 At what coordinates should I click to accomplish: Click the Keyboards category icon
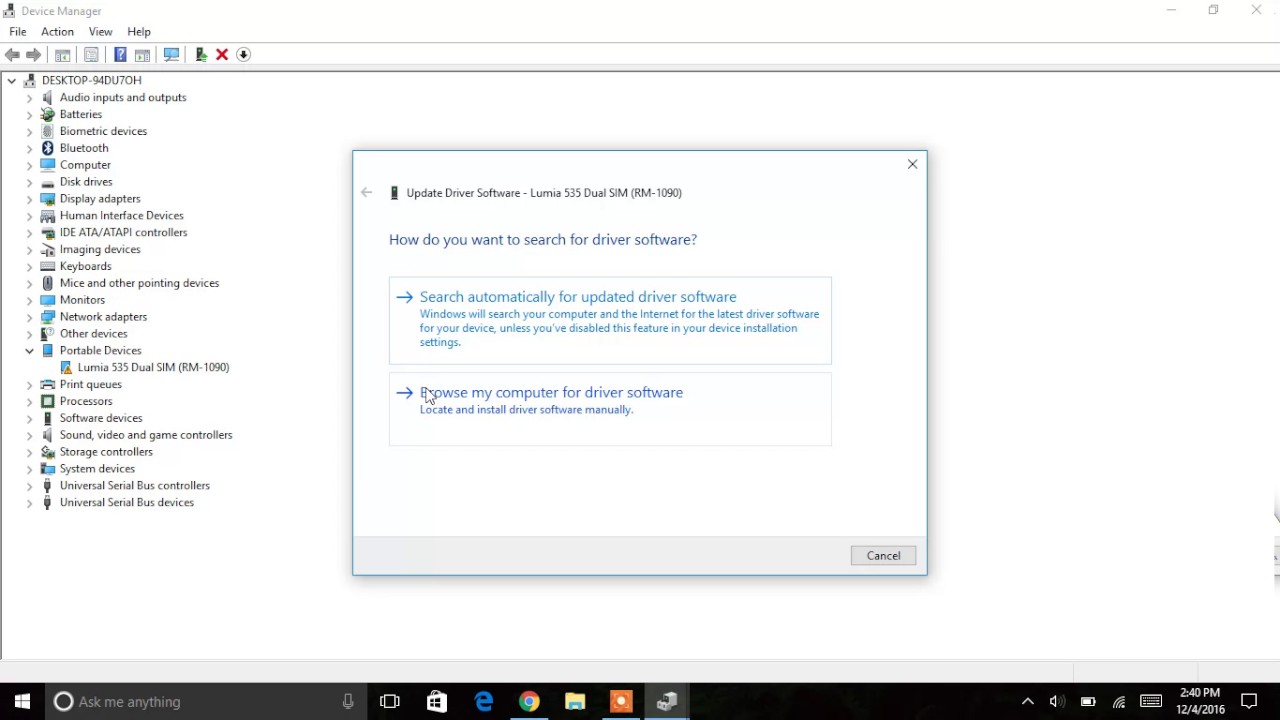pos(47,266)
